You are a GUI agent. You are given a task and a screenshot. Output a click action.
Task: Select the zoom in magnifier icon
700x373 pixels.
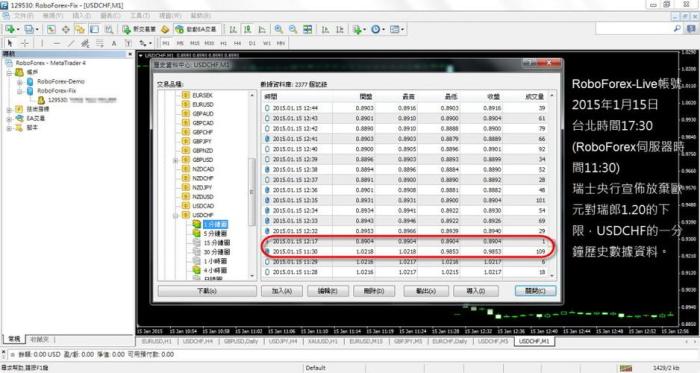click(279, 29)
